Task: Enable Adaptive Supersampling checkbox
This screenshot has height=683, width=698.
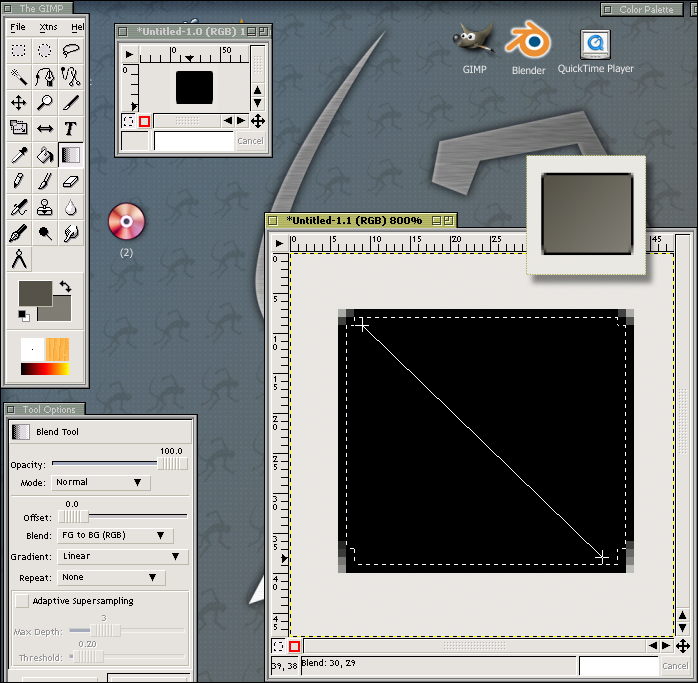Action: [x=21, y=601]
